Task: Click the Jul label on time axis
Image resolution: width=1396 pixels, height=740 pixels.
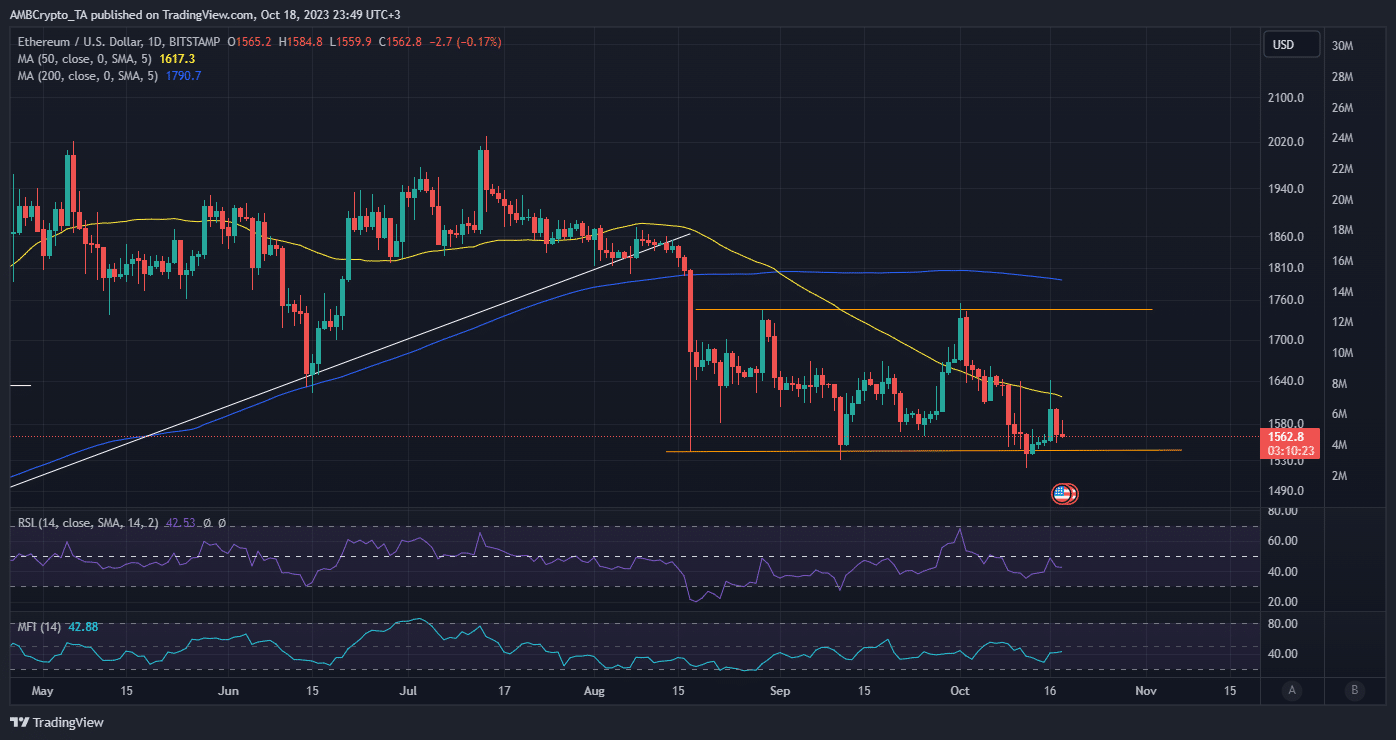Action: coord(408,690)
